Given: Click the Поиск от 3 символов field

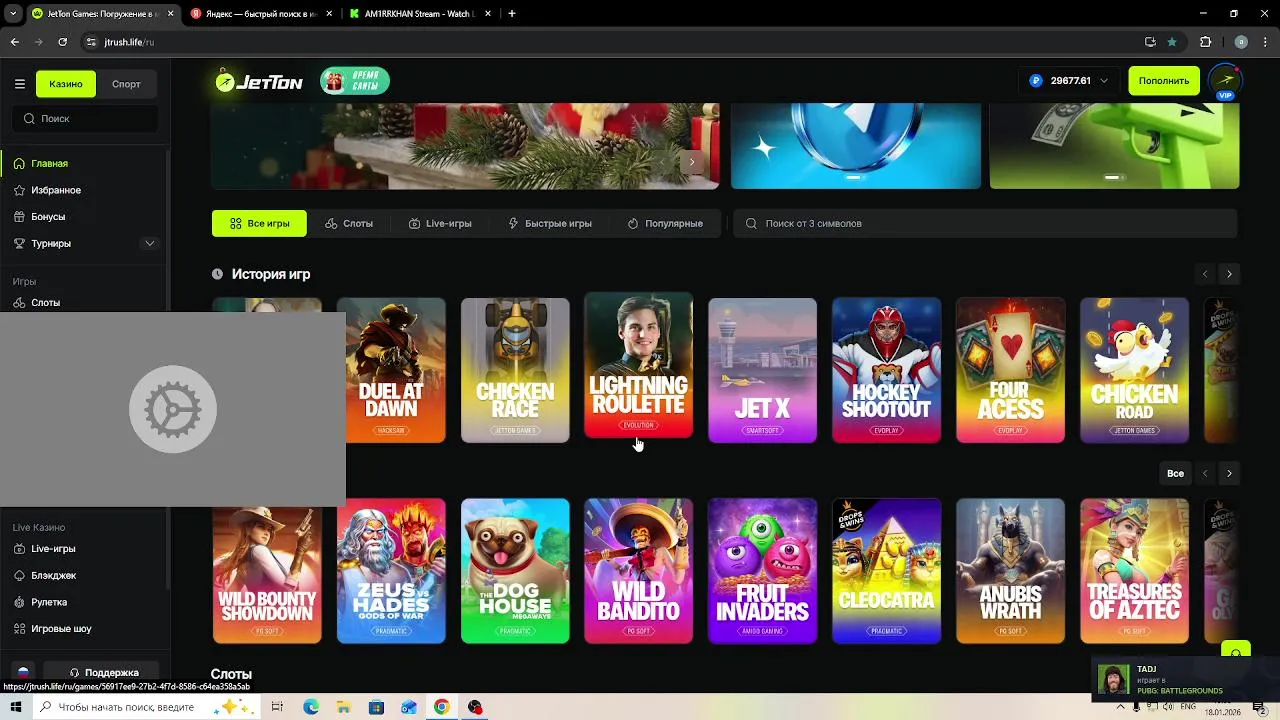Looking at the screenshot, I should point(986,223).
